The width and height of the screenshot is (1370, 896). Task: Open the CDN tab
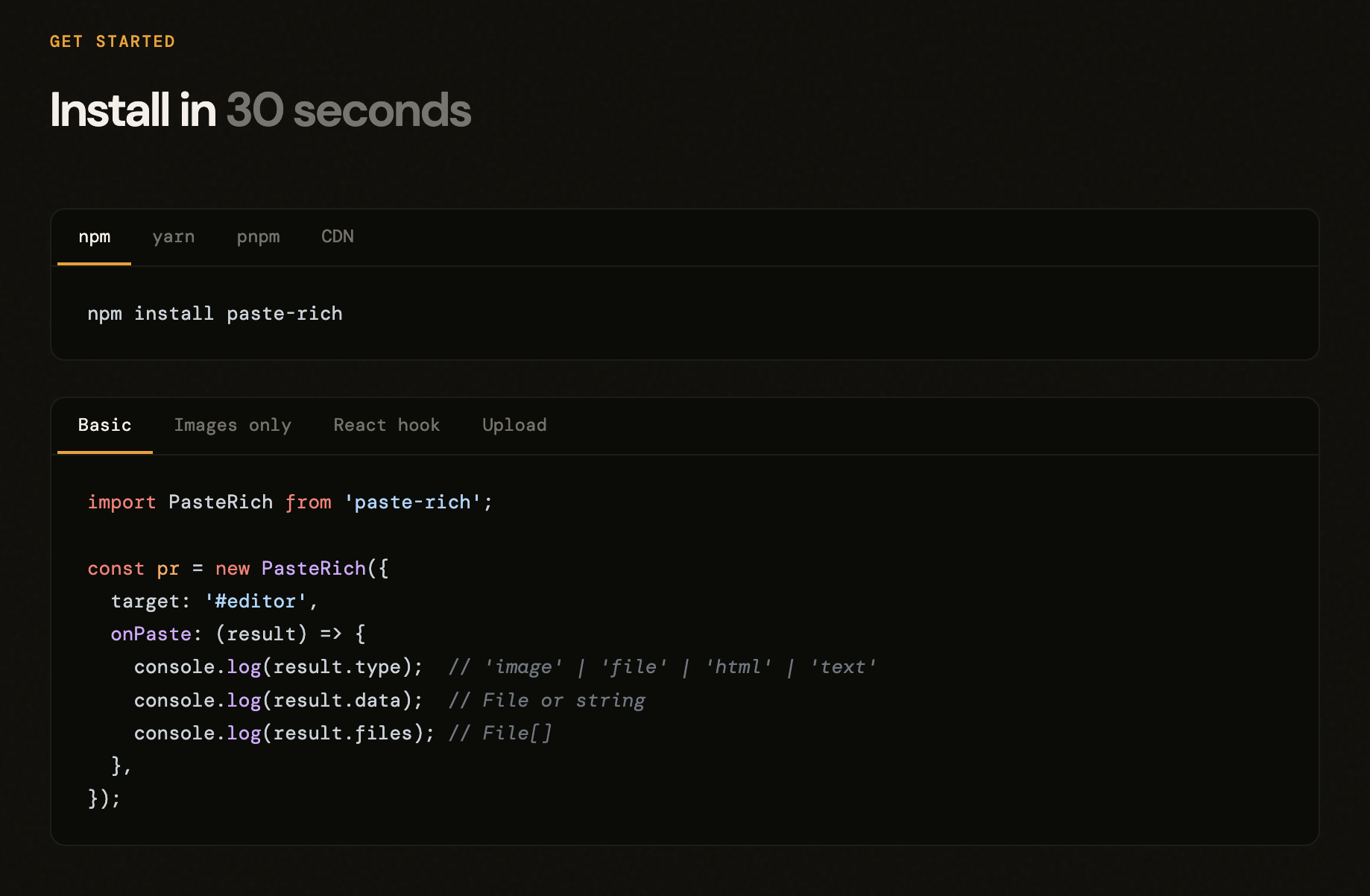tap(338, 237)
